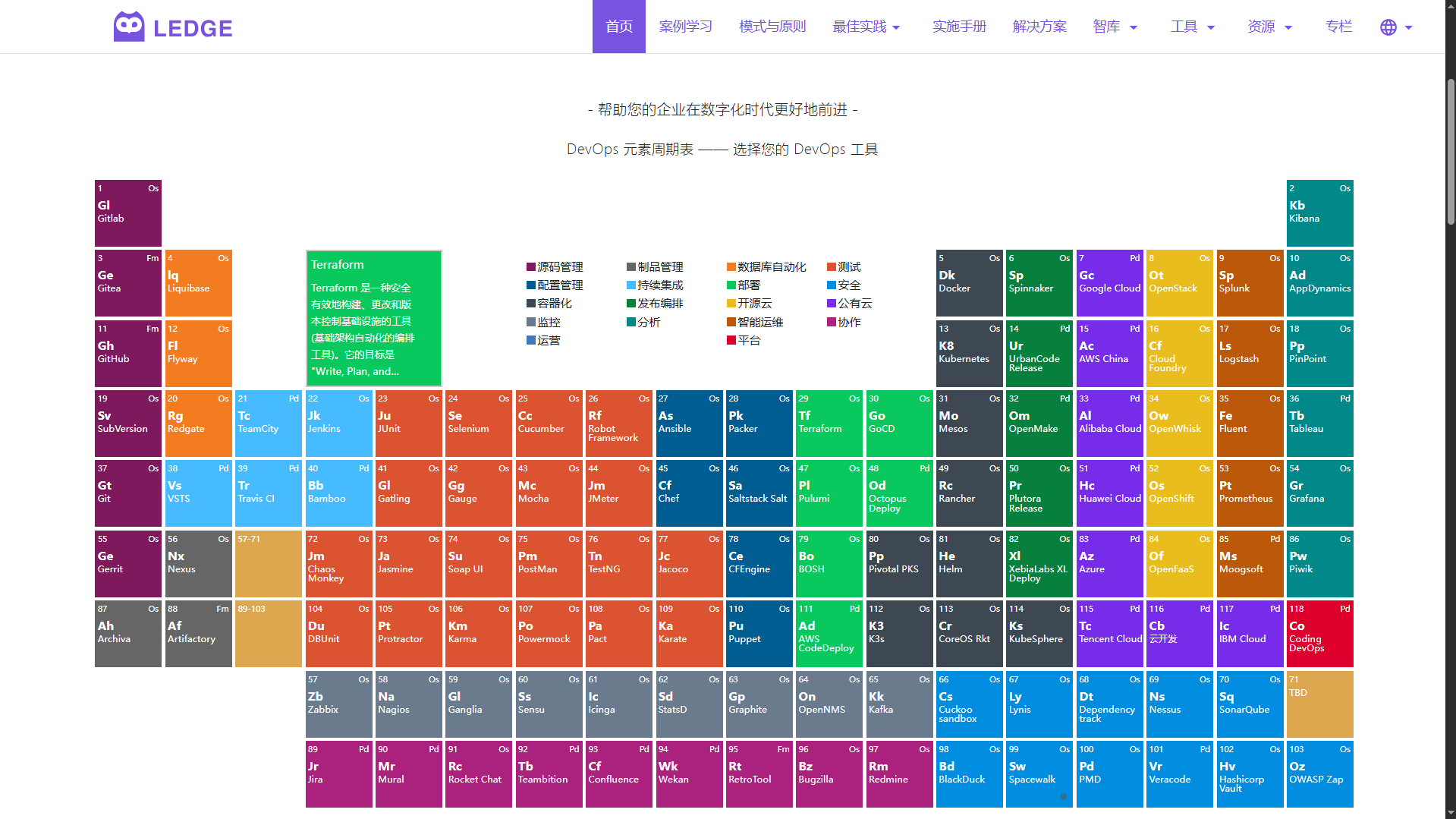
Task: Click the LEDGE logo icon
Action: click(129, 27)
